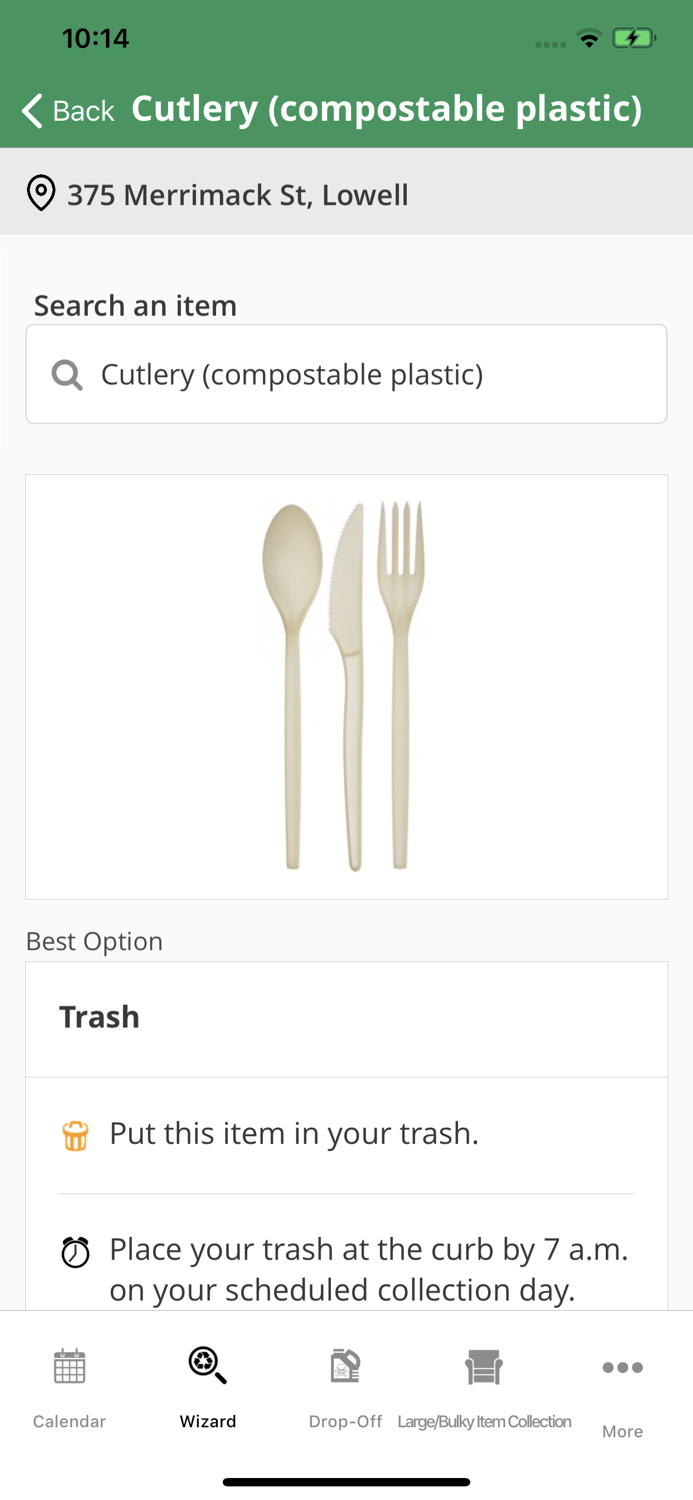Image resolution: width=693 pixels, height=1500 pixels.
Task: Tap the battery charging indicator
Action: (634, 38)
